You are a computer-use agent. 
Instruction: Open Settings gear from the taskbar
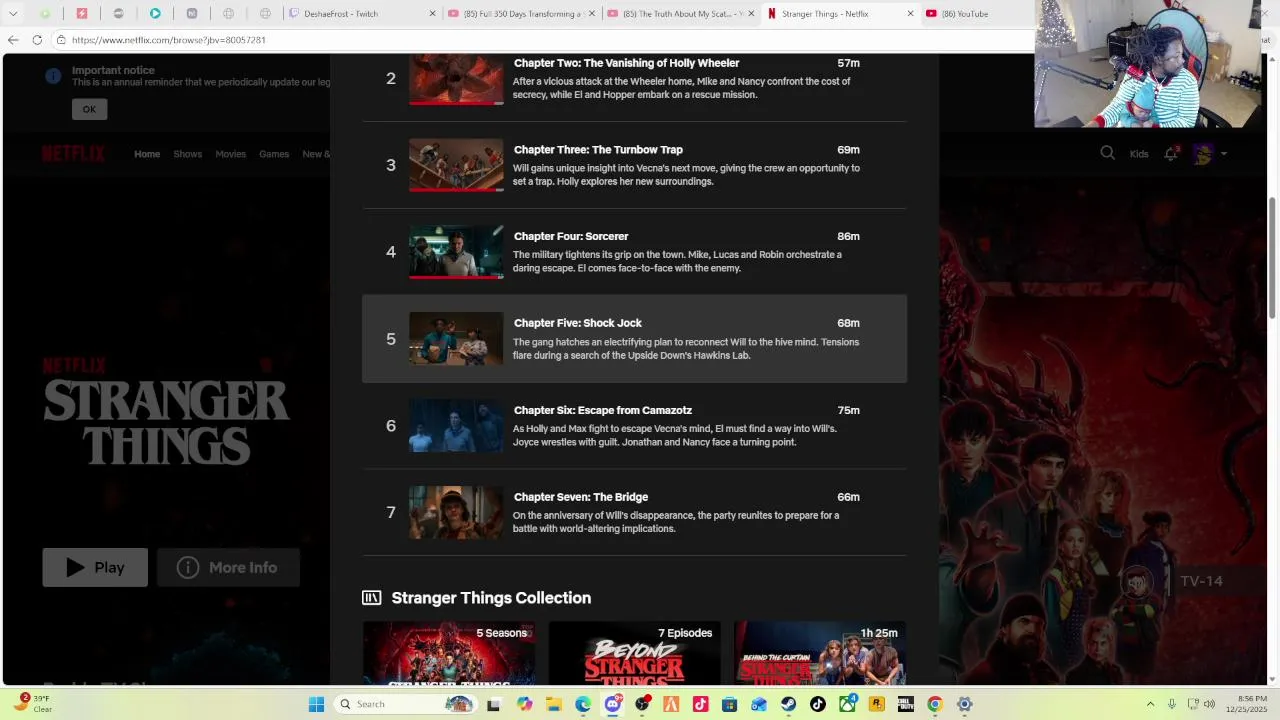(965, 704)
